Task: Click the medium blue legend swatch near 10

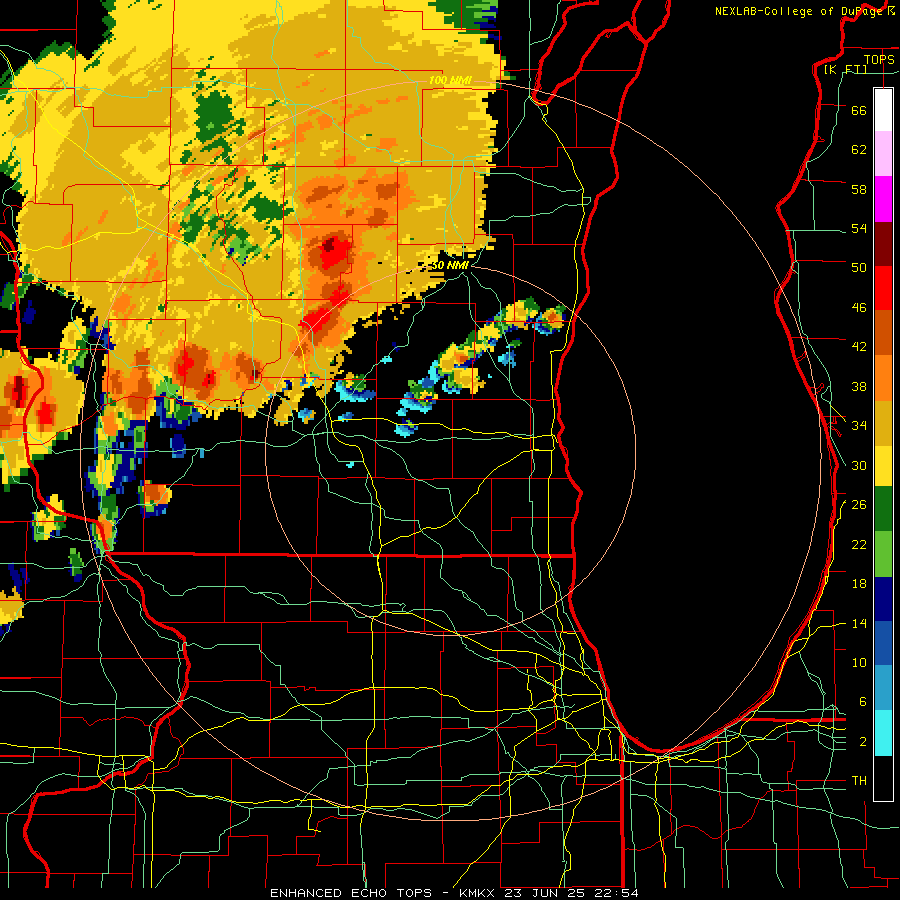Action: [883, 643]
